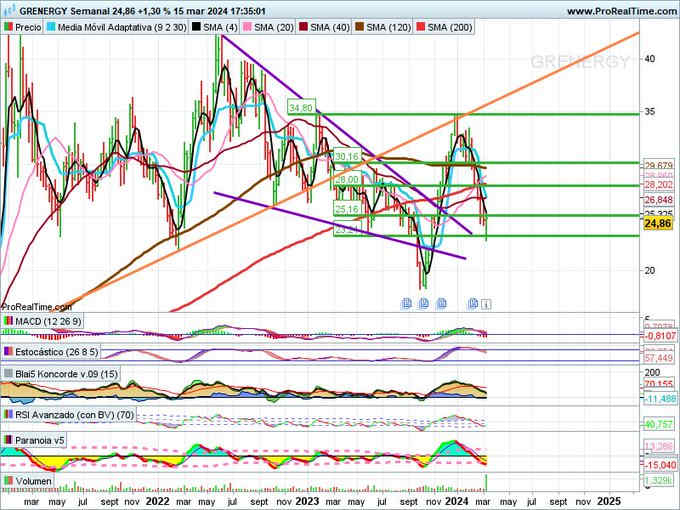
Task: Open the event document icon near Feb 2024
Action: click(473, 304)
